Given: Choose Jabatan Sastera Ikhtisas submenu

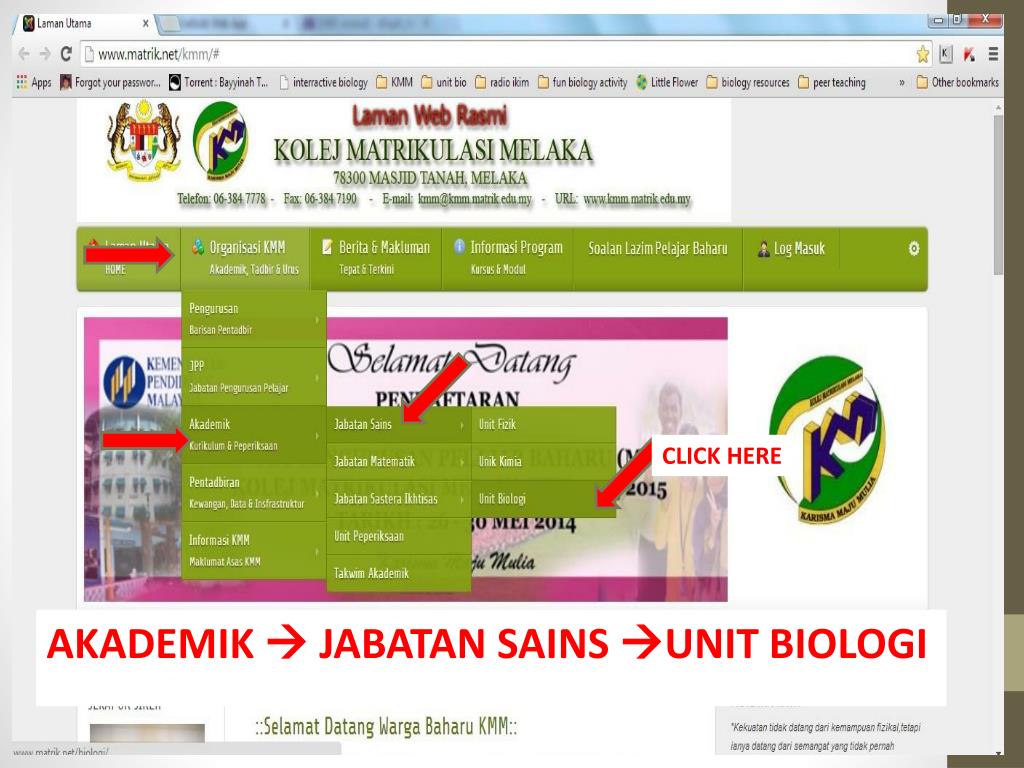Looking at the screenshot, I should click(398, 499).
